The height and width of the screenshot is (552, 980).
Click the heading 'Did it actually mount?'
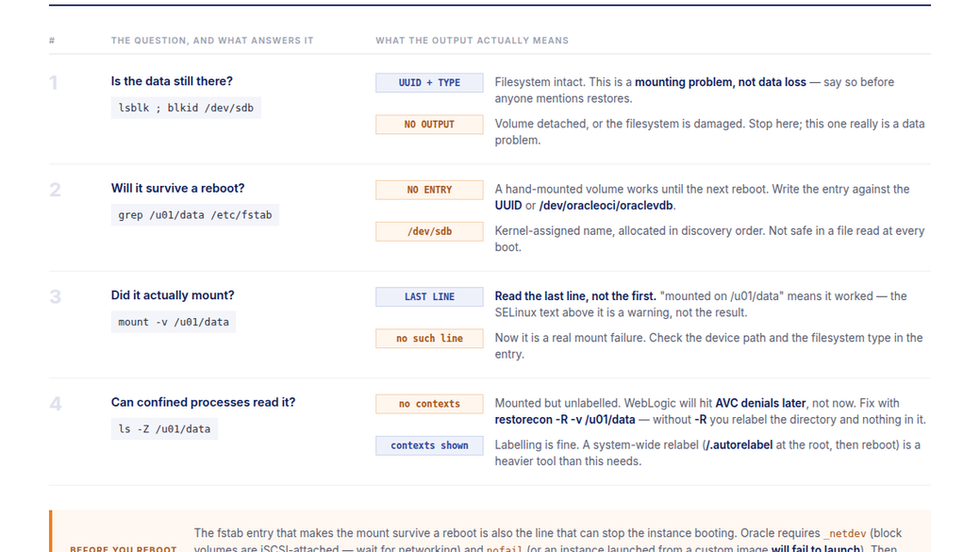coord(172,295)
